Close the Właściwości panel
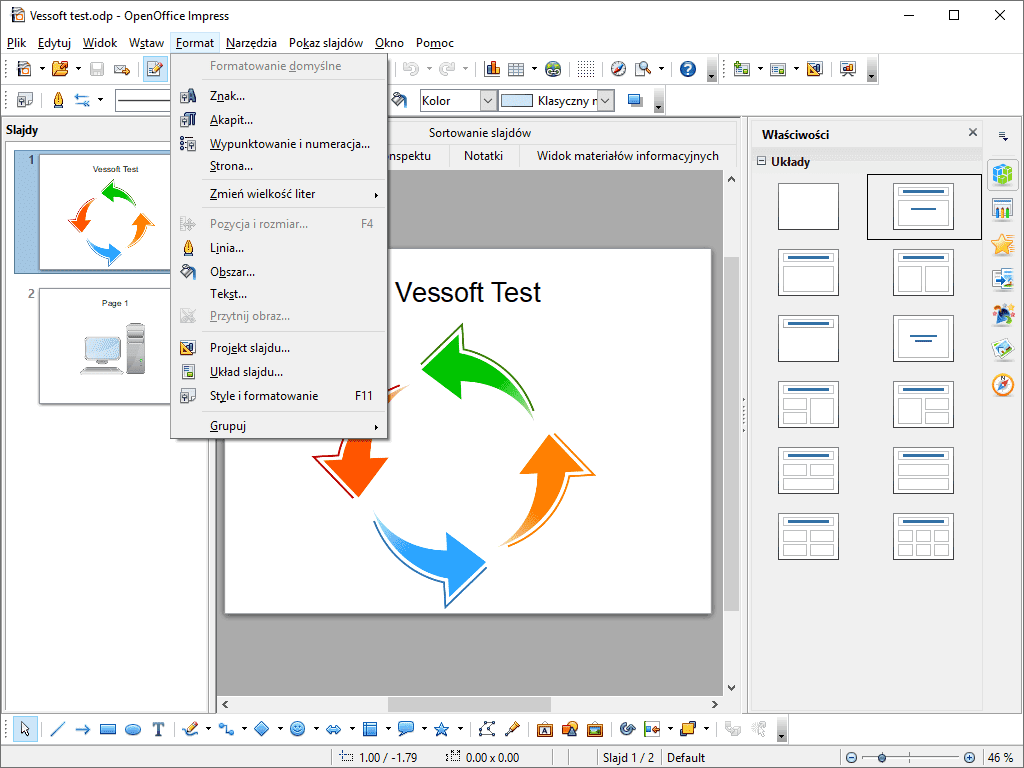The width and height of the screenshot is (1024, 768). click(972, 133)
